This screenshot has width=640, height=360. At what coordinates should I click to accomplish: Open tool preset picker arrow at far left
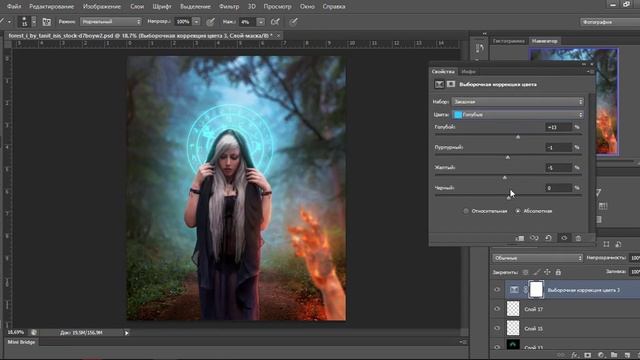pos(9,22)
